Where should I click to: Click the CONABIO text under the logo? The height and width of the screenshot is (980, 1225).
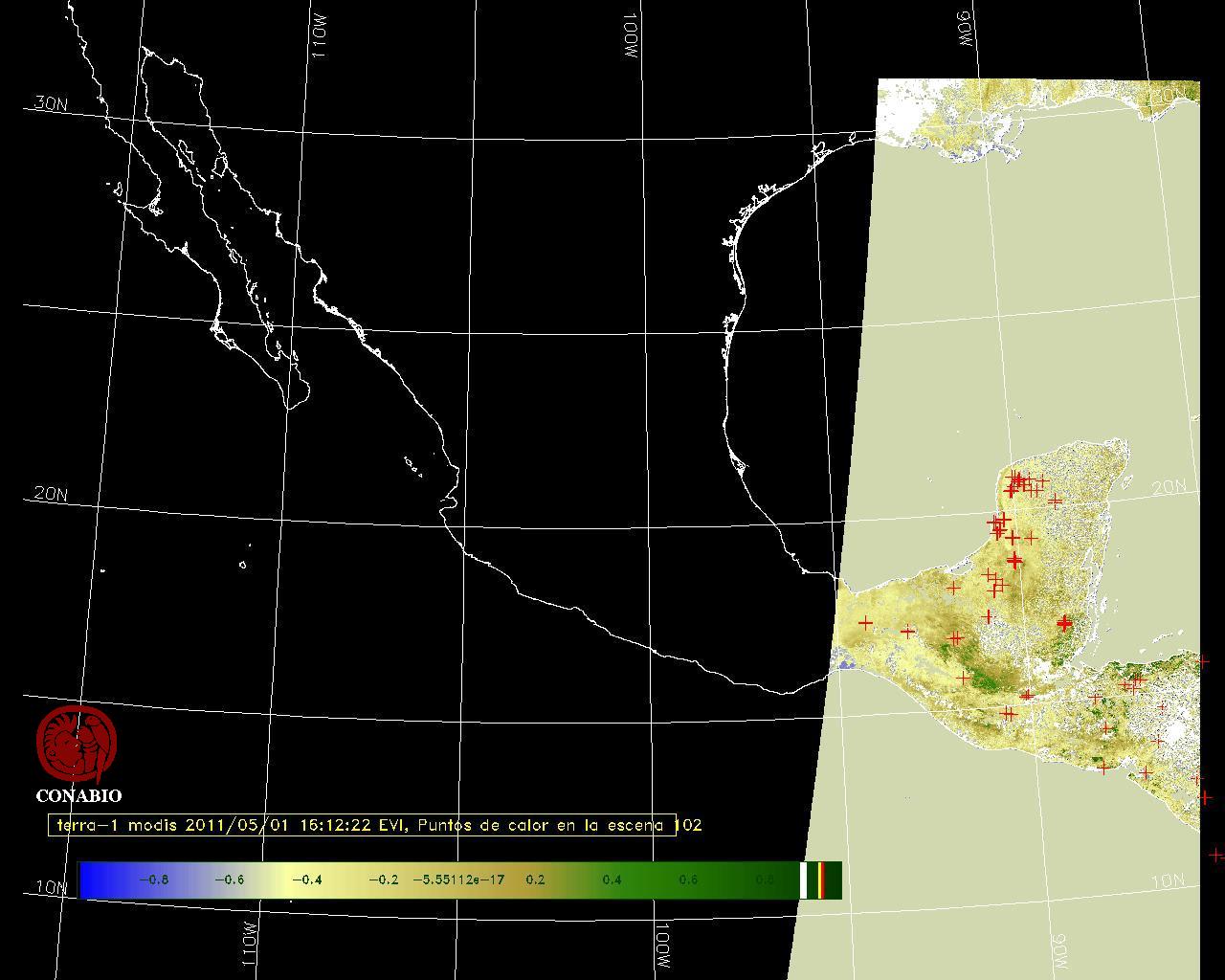[78, 795]
